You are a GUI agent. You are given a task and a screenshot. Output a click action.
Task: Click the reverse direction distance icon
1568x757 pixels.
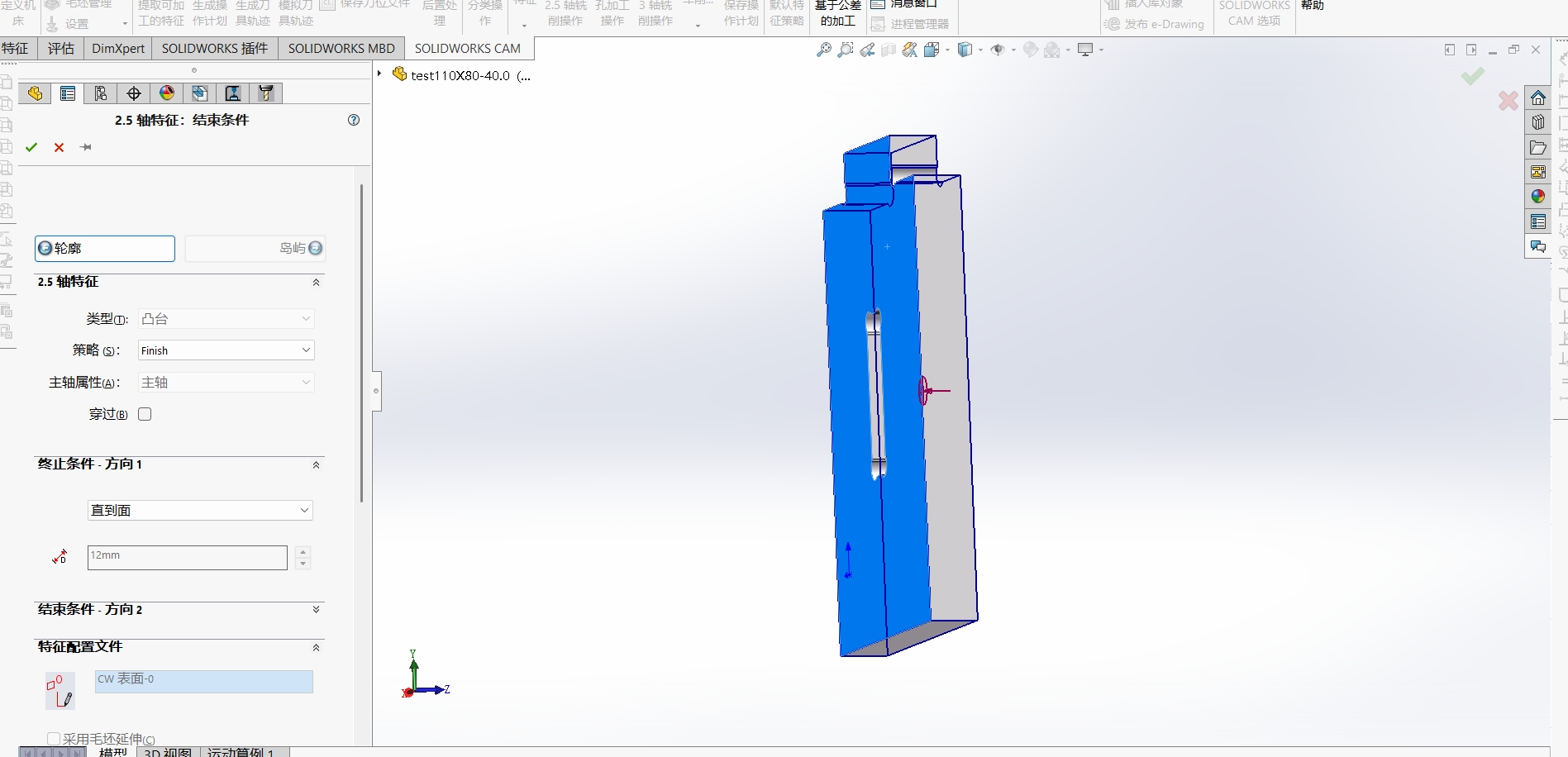pyautogui.click(x=60, y=557)
